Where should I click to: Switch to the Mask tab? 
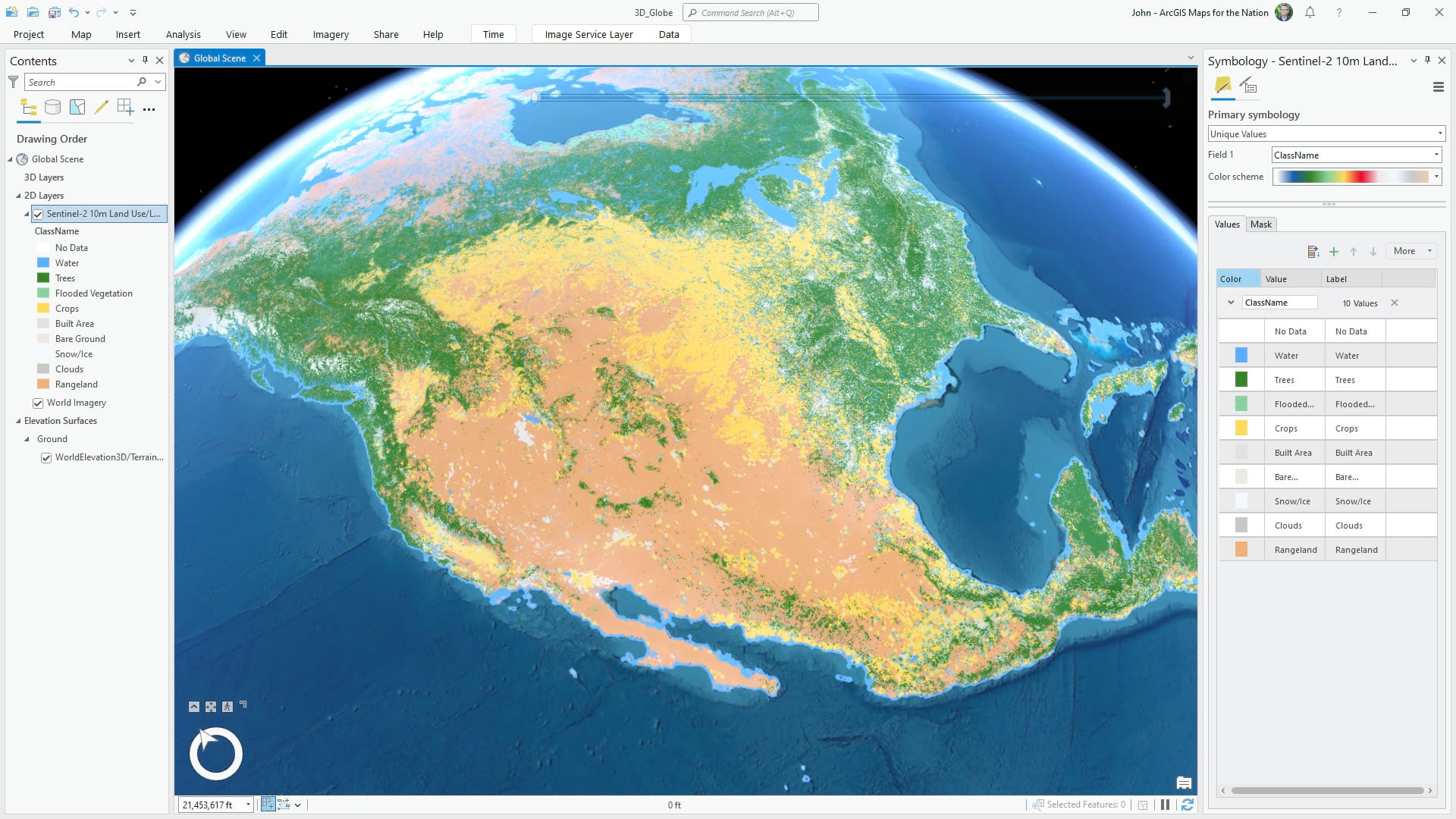tap(1260, 224)
